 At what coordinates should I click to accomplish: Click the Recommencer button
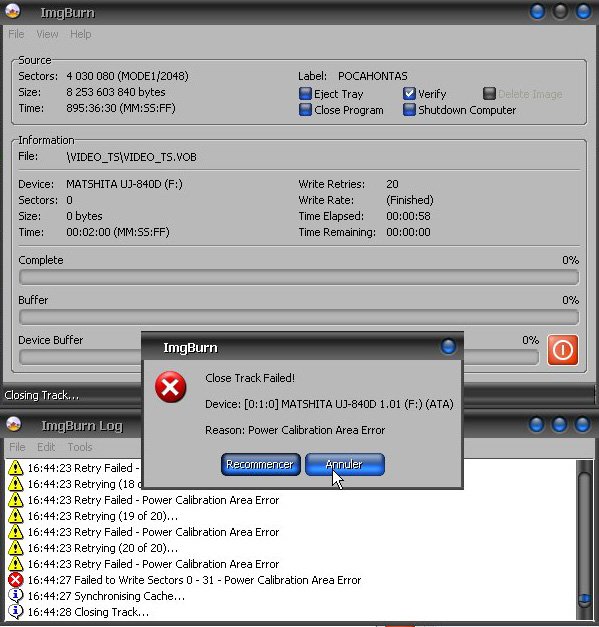[260, 464]
